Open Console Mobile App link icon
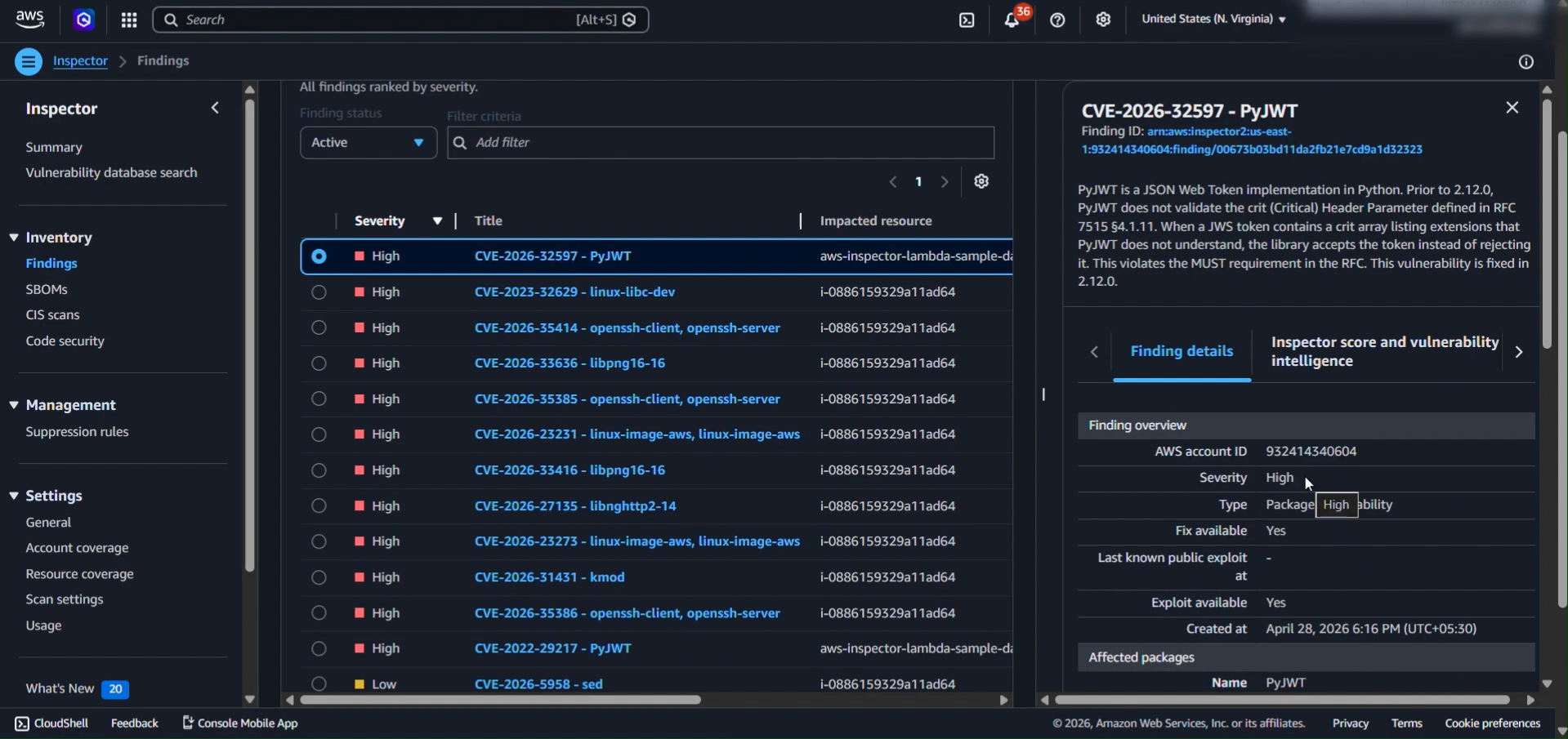Viewport: 1568px width, 739px height. (x=188, y=723)
